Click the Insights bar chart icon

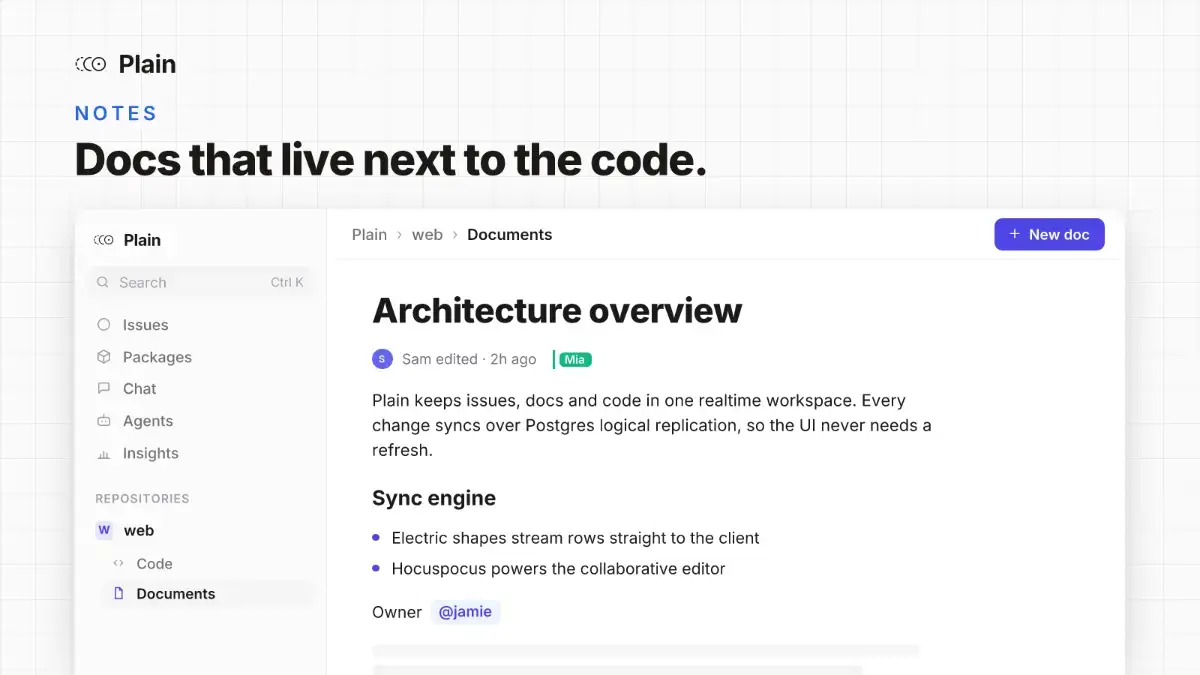tap(104, 454)
